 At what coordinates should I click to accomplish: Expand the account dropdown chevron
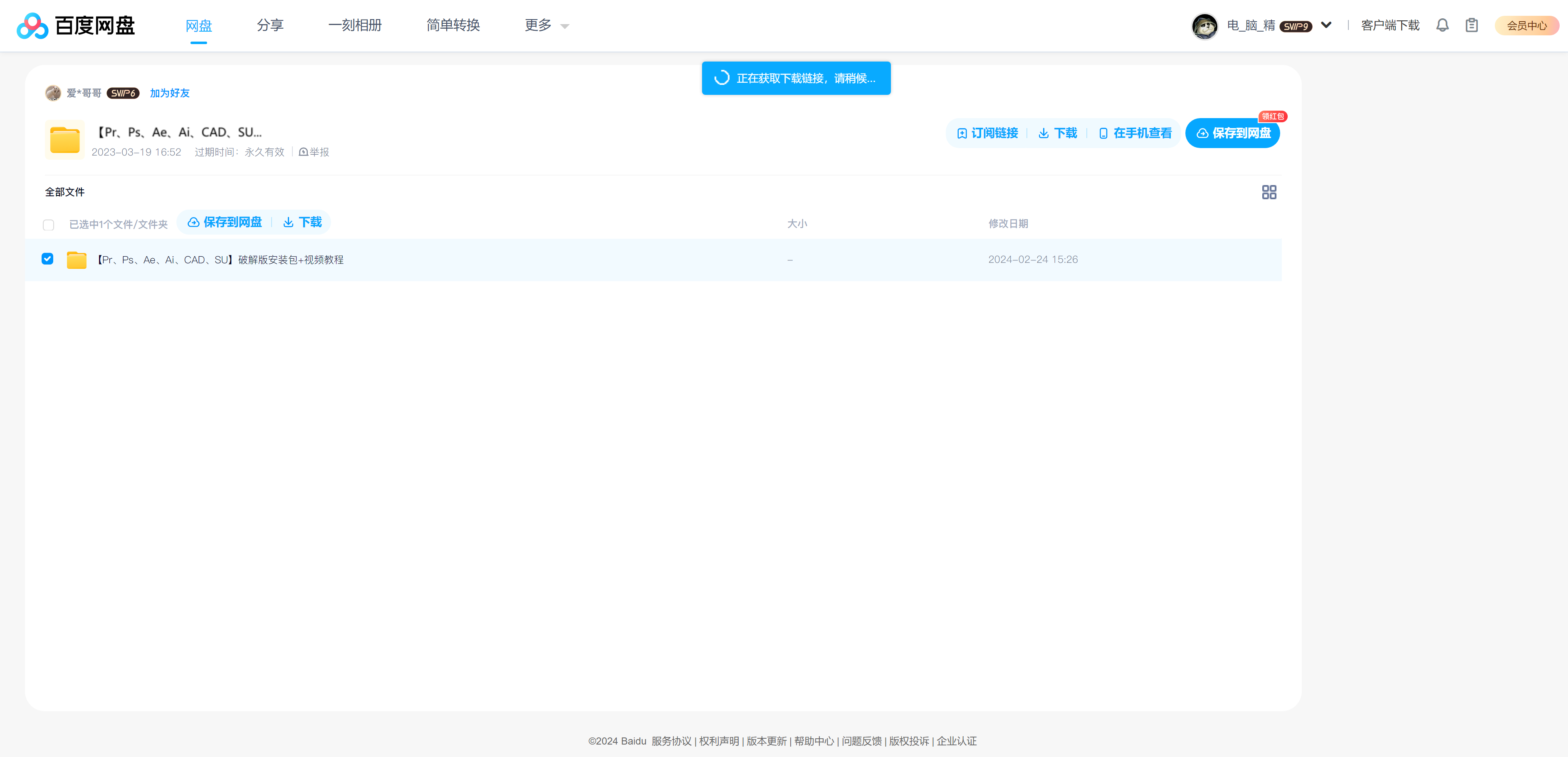point(1326,25)
